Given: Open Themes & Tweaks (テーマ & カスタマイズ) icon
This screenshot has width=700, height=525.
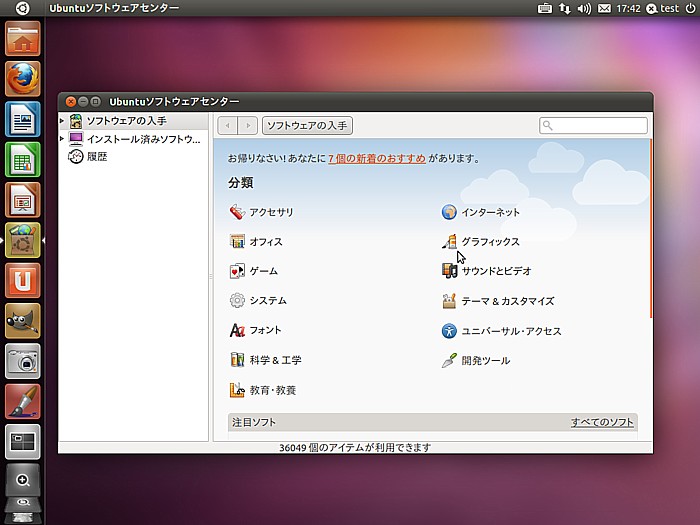Looking at the screenshot, I should [449, 301].
